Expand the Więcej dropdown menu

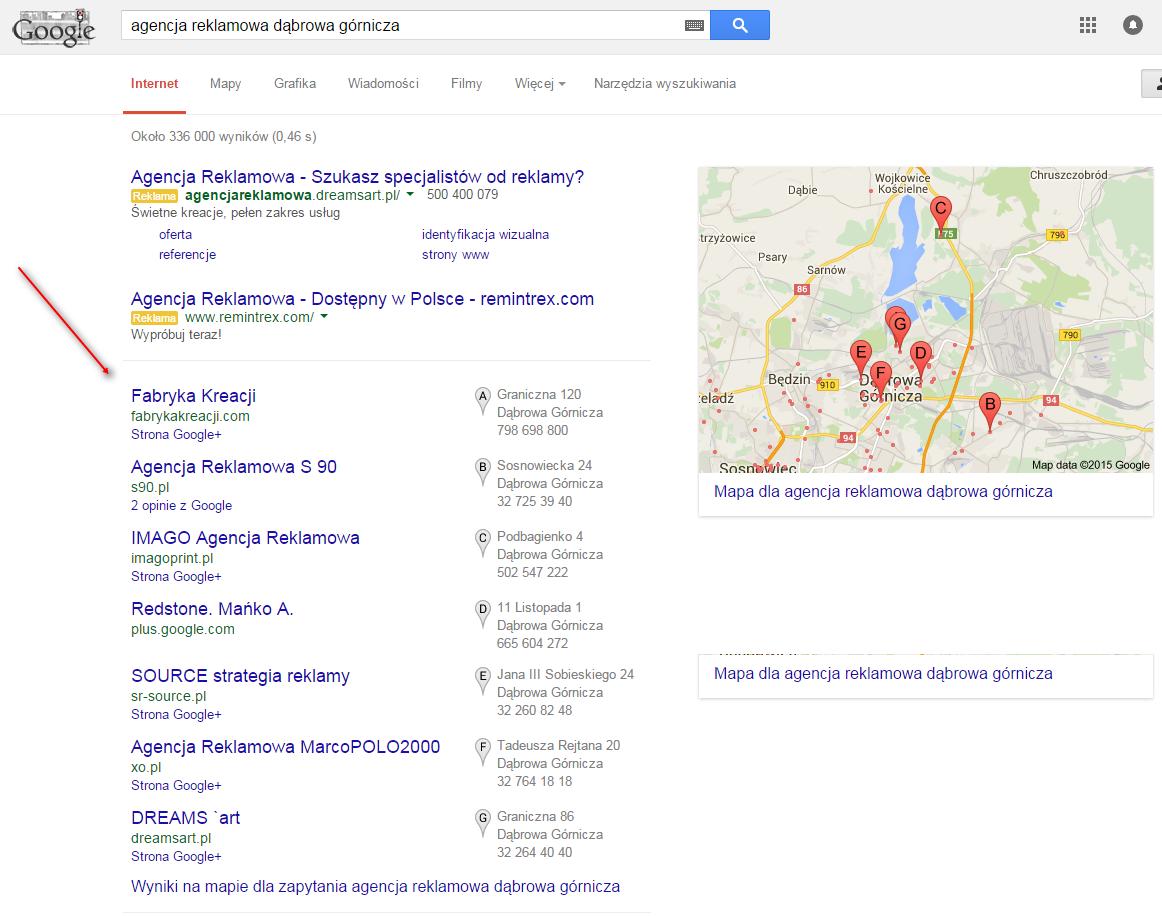tap(539, 84)
